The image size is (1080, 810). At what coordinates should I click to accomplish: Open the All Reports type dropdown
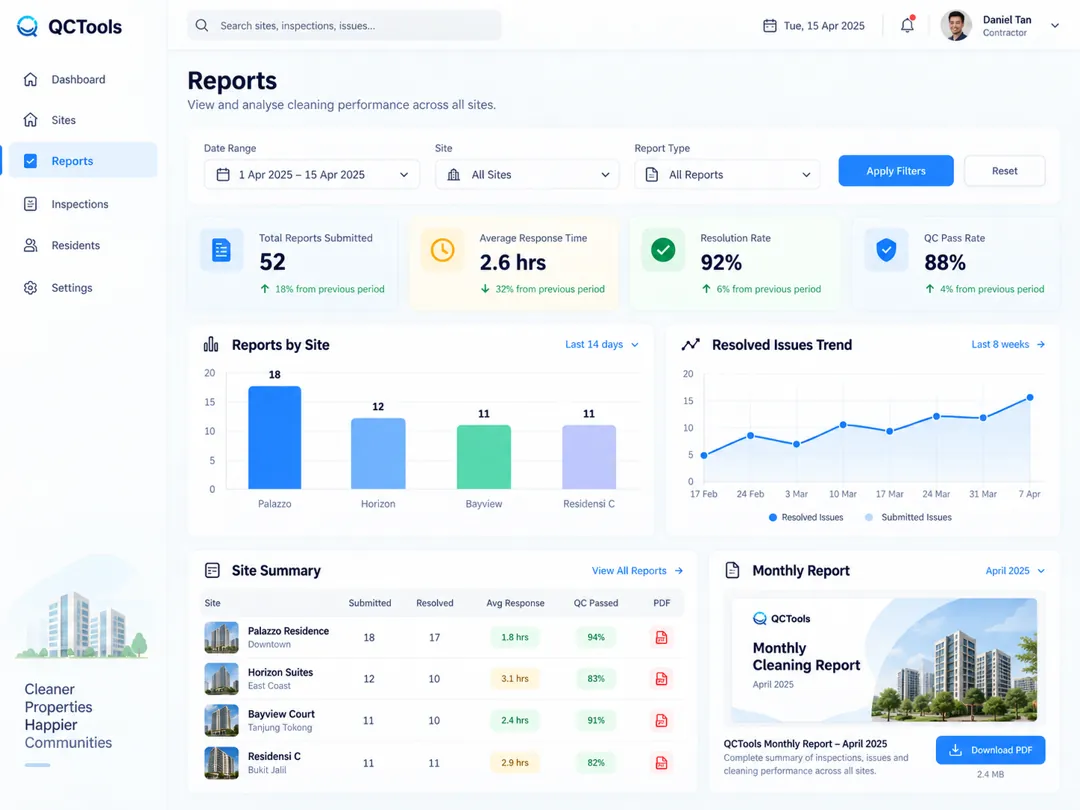[727, 174]
